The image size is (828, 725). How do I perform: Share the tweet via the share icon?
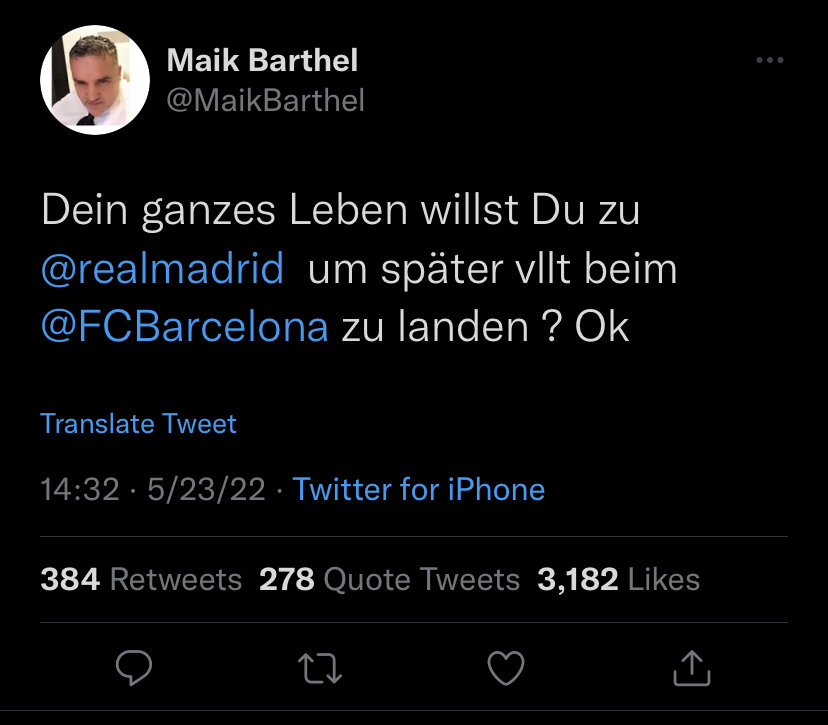coord(692,669)
